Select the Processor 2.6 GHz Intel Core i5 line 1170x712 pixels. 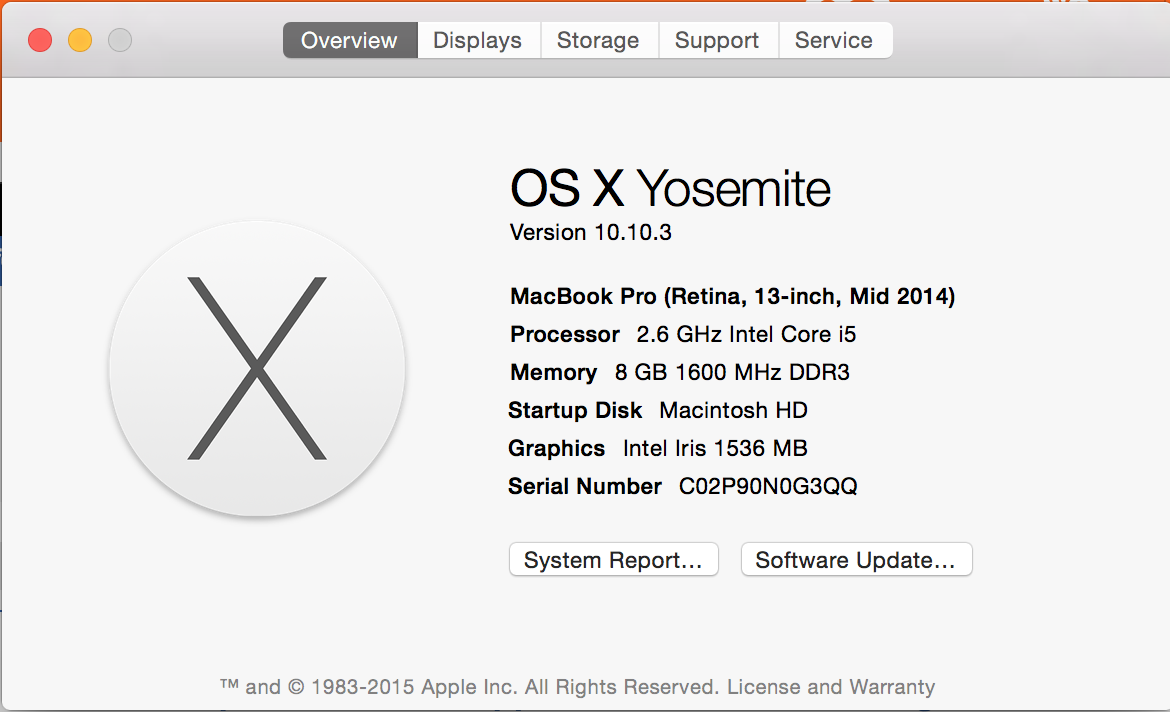point(683,334)
